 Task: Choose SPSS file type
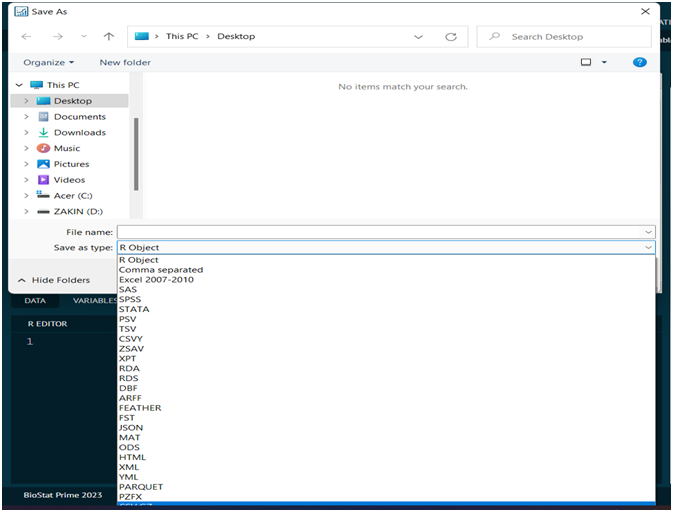click(386, 300)
